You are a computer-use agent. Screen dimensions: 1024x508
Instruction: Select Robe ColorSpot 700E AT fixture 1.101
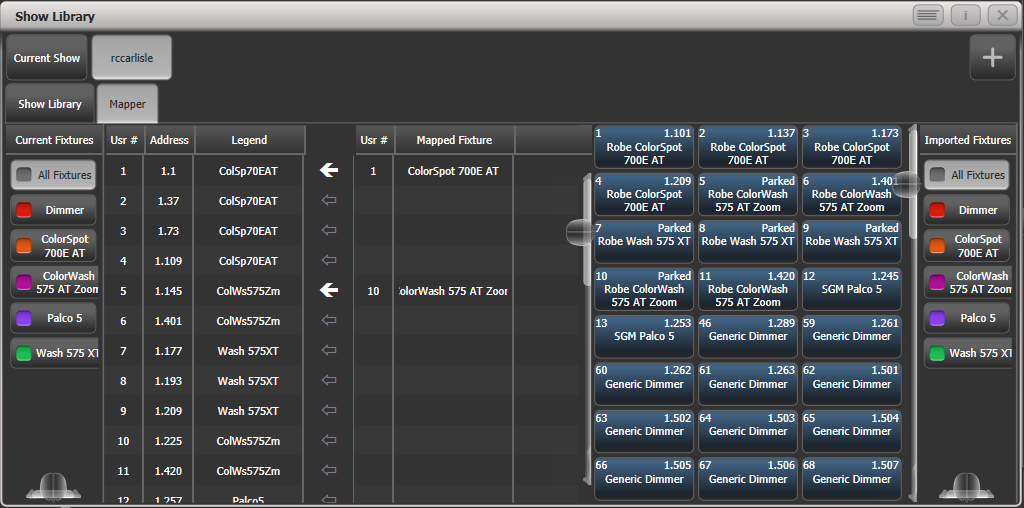pos(643,147)
